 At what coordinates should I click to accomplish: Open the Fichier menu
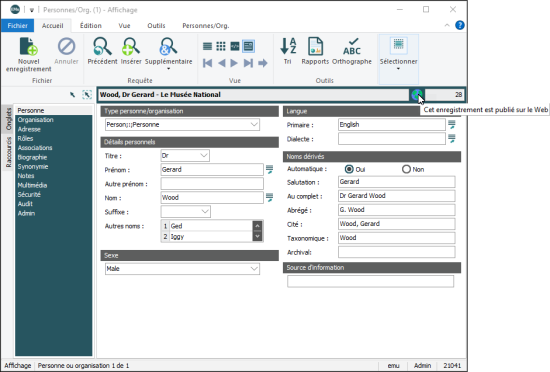point(18,26)
